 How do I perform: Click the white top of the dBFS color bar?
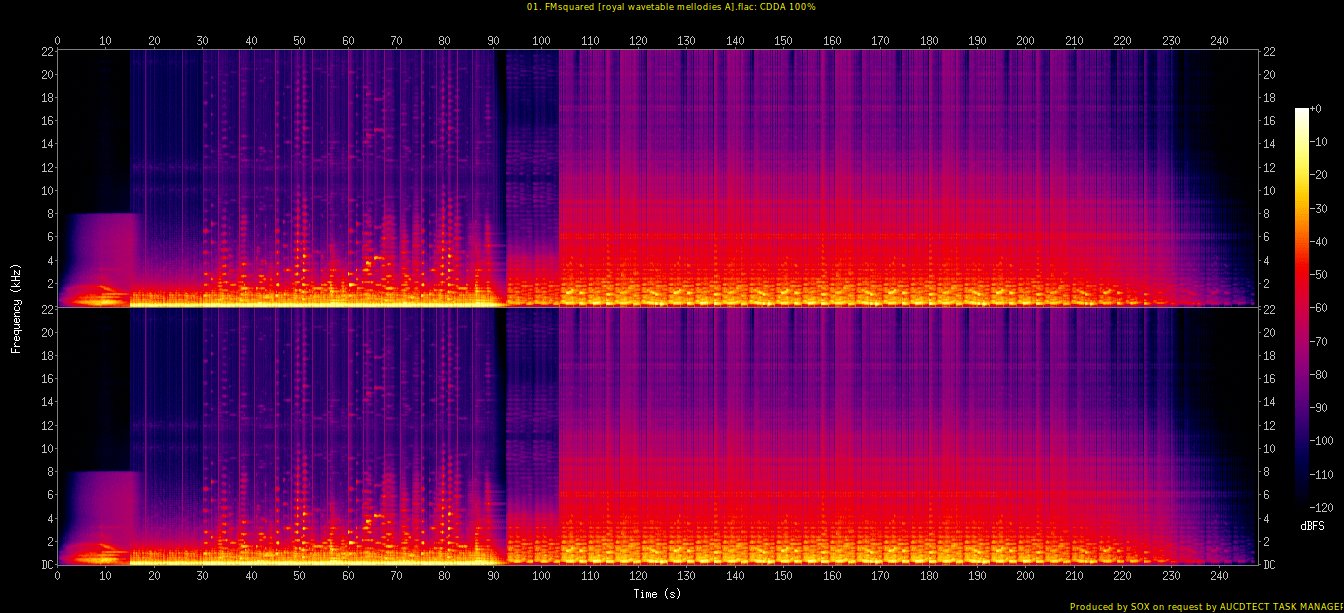click(x=1301, y=111)
